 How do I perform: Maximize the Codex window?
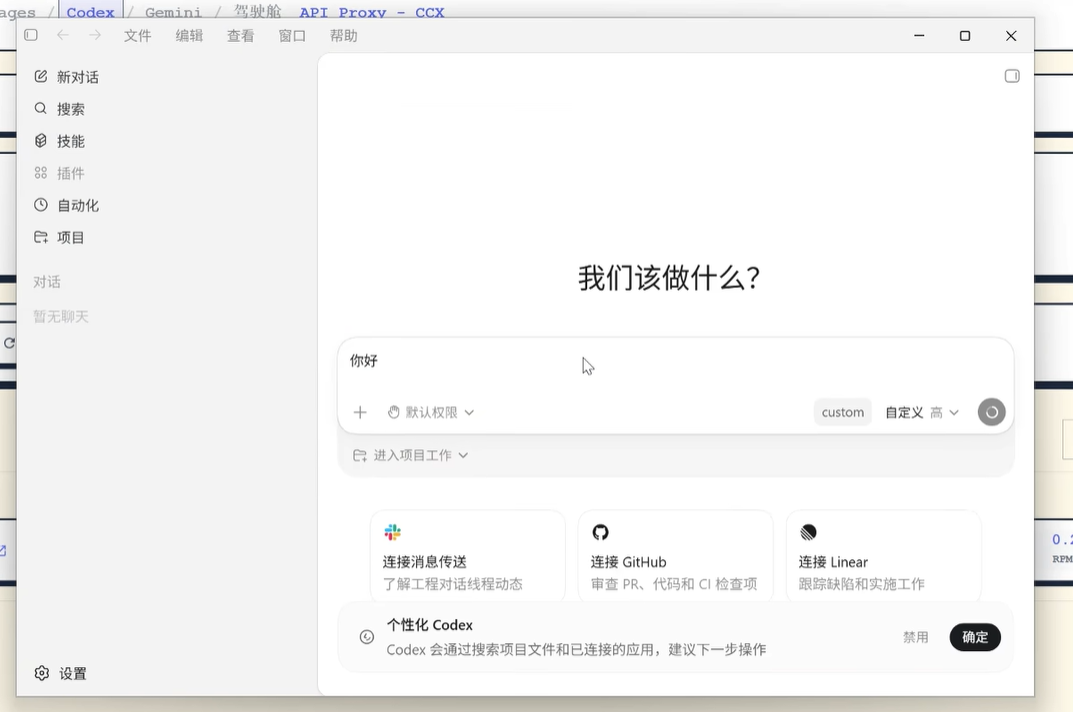point(965,36)
